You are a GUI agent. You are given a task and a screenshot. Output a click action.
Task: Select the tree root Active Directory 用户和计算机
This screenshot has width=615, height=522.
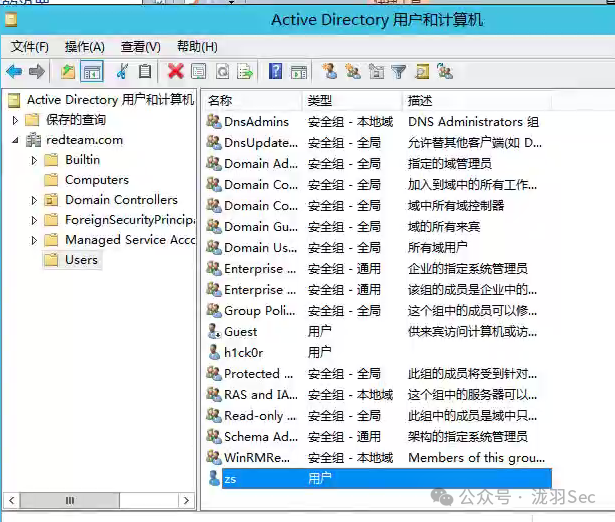pyautogui.click(x=110, y=100)
